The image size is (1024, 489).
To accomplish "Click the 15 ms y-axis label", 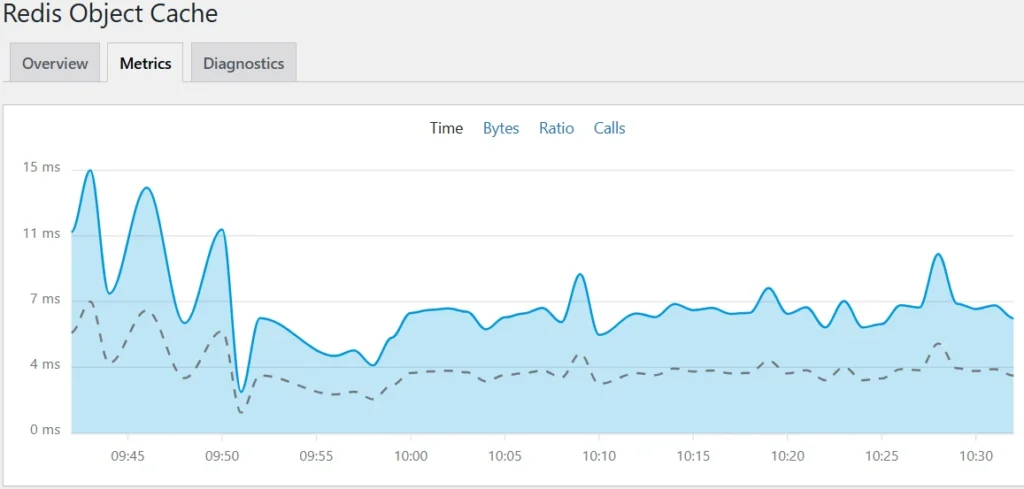I will (43, 168).
